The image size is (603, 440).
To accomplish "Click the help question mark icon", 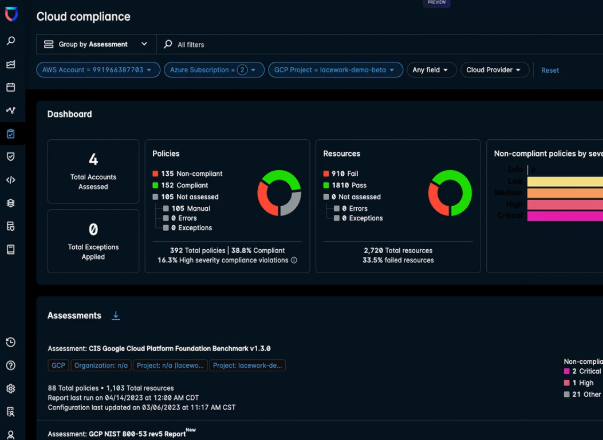I will (x=11, y=366).
